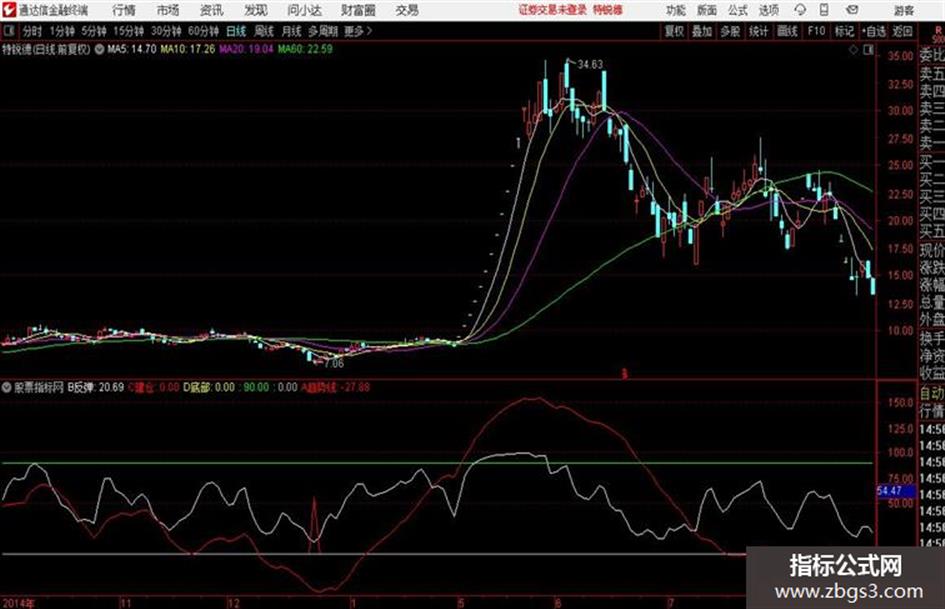
Task: Select the 日线 daily period tab
Action: tap(236, 31)
